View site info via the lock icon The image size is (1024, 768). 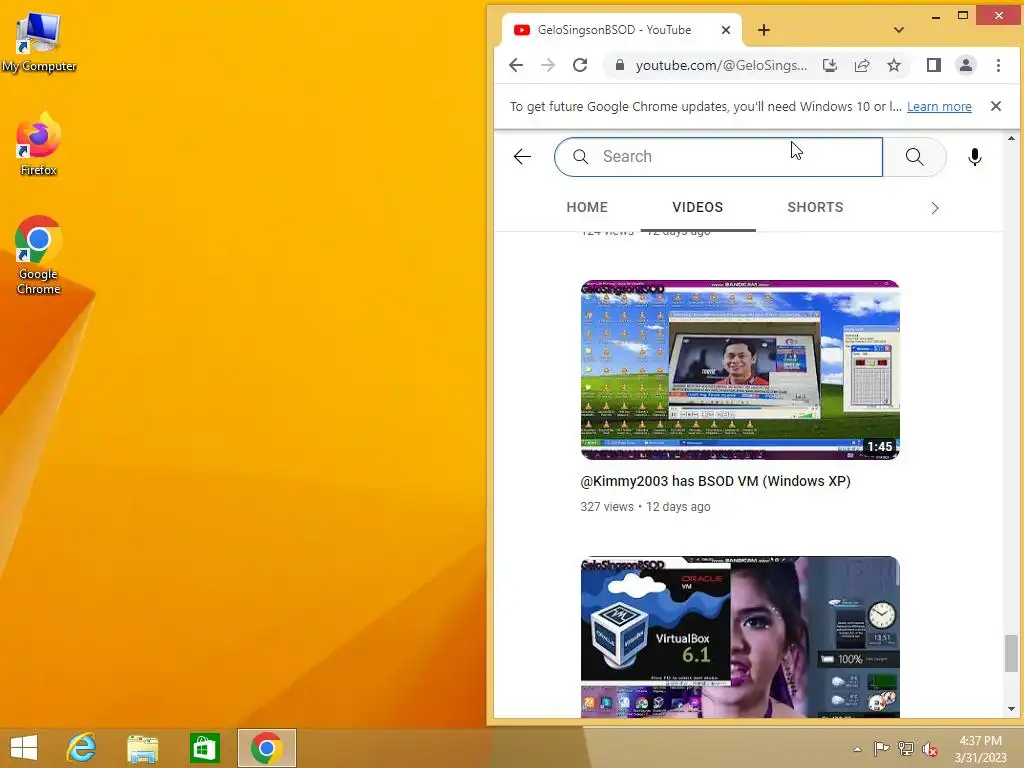coord(620,65)
